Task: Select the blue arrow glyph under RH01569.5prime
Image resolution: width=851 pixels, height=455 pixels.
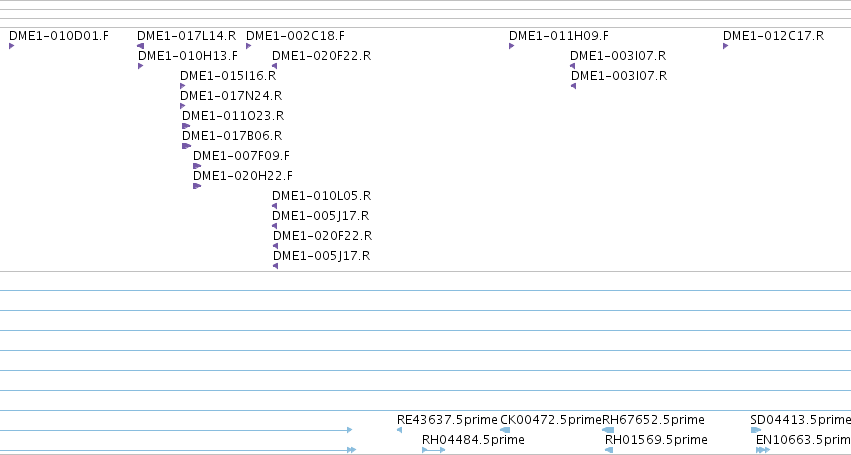Action: pos(609,450)
